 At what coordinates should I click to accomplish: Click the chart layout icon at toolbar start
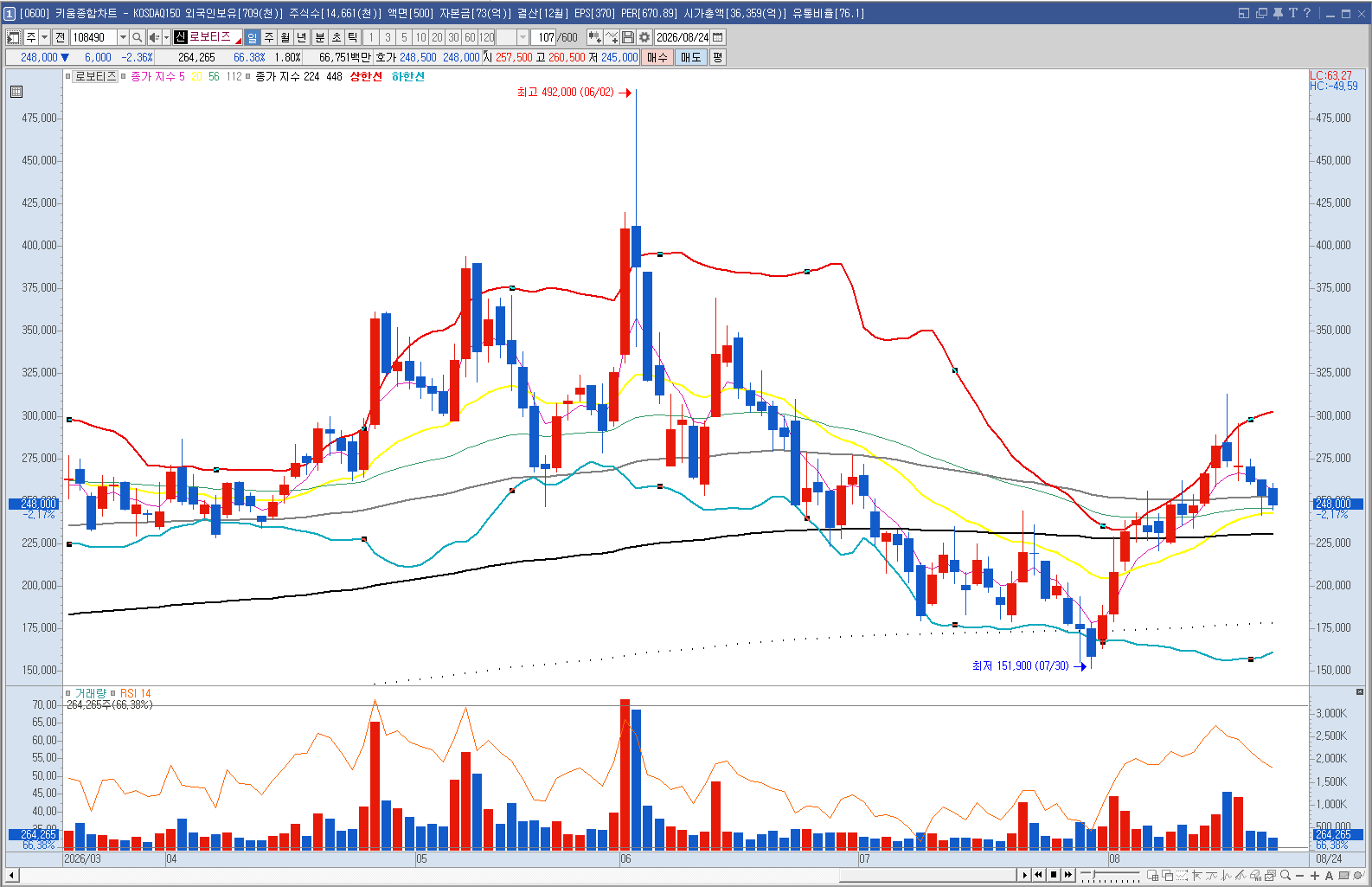(14, 37)
